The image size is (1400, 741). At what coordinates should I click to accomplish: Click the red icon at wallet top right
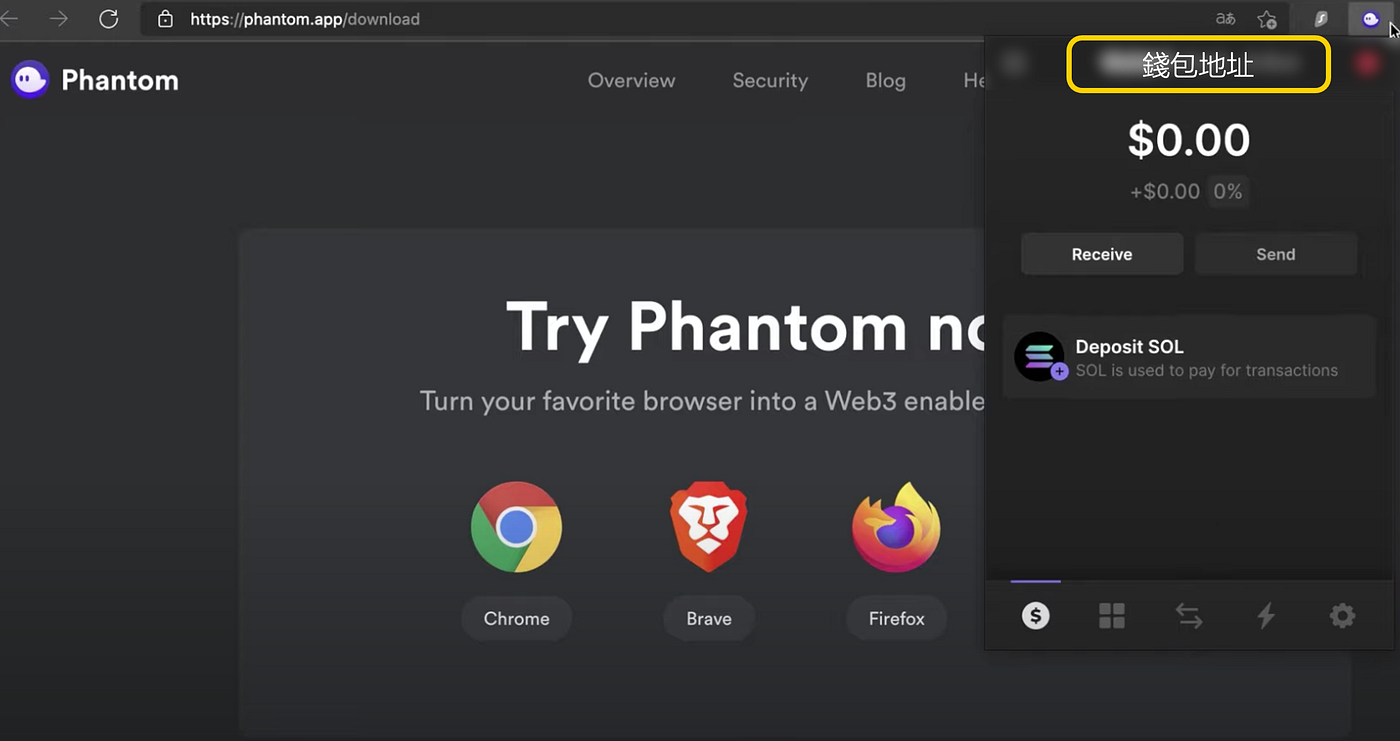click(1366, 63)
